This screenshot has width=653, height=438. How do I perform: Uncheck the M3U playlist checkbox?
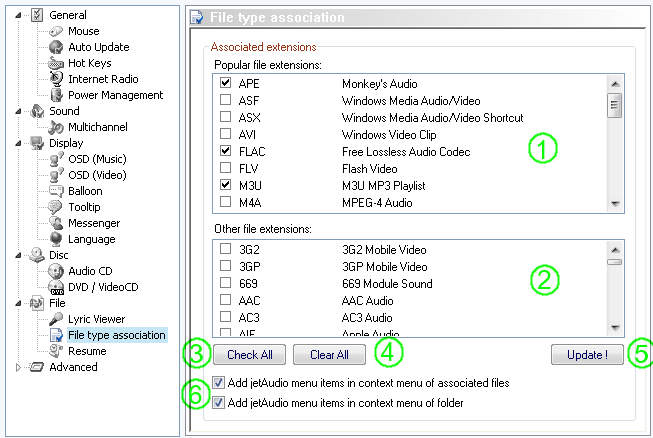pyautogui.click(x=225, y=185)
